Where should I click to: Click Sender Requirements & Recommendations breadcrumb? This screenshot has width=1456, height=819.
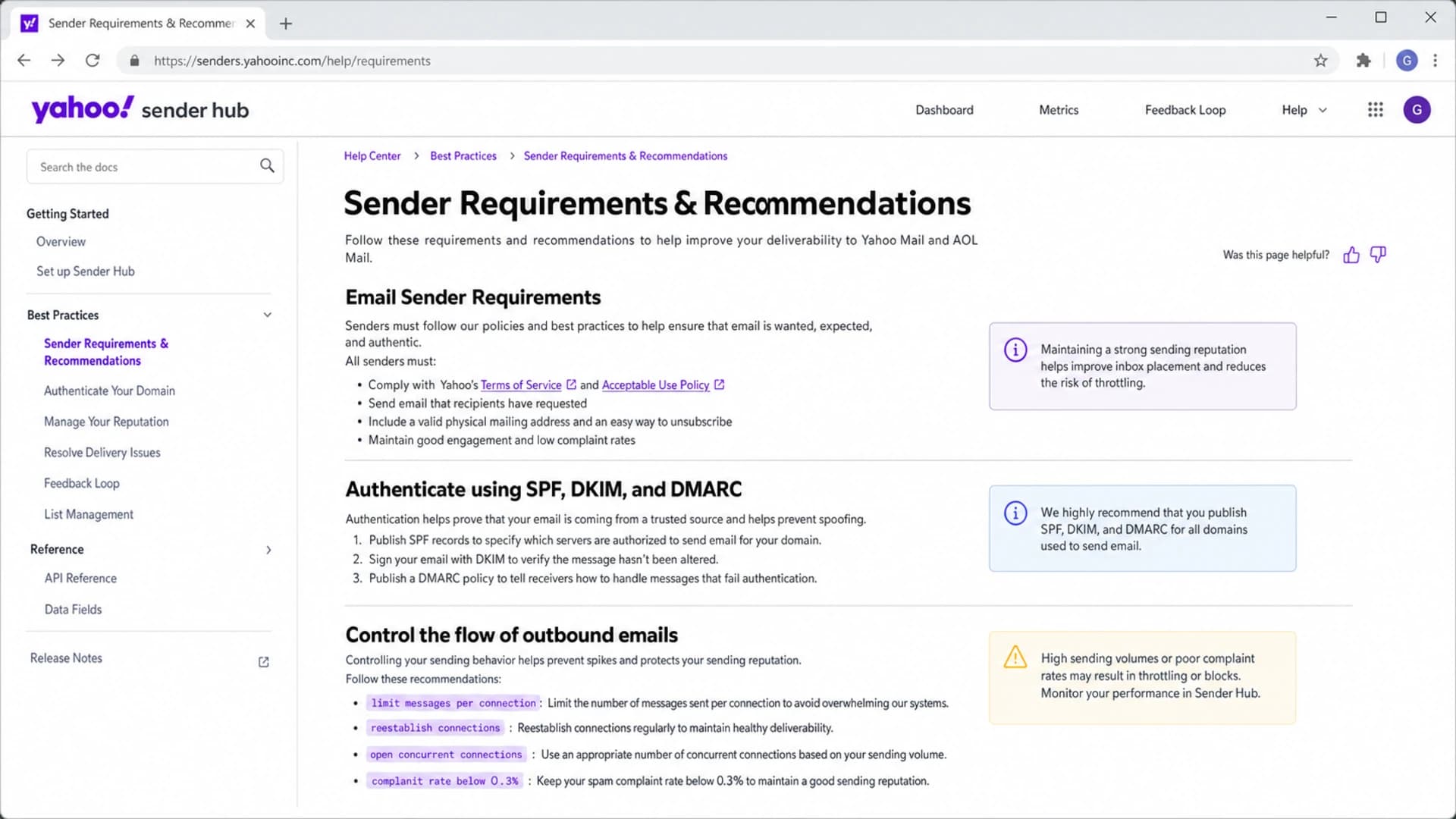click(x=626, y=155)
